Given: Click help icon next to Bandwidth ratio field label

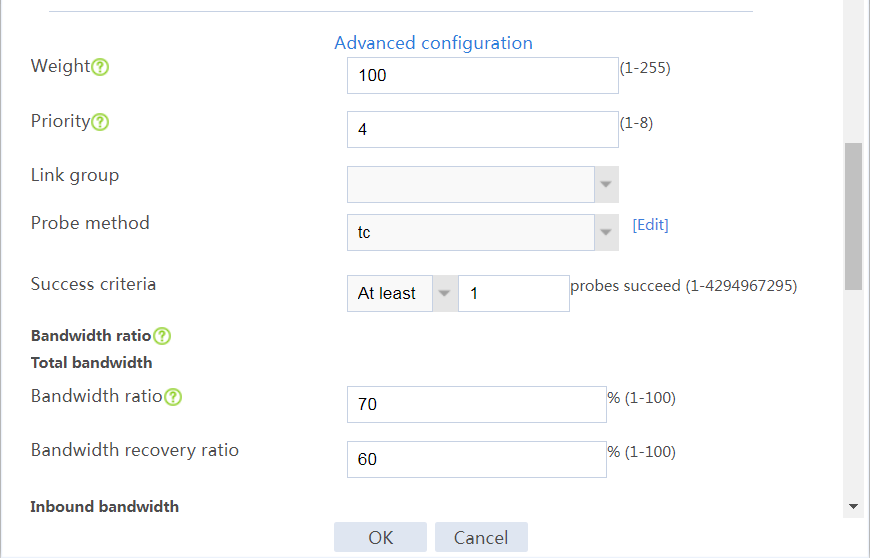Looking at the screenshot, I should 173,397.
